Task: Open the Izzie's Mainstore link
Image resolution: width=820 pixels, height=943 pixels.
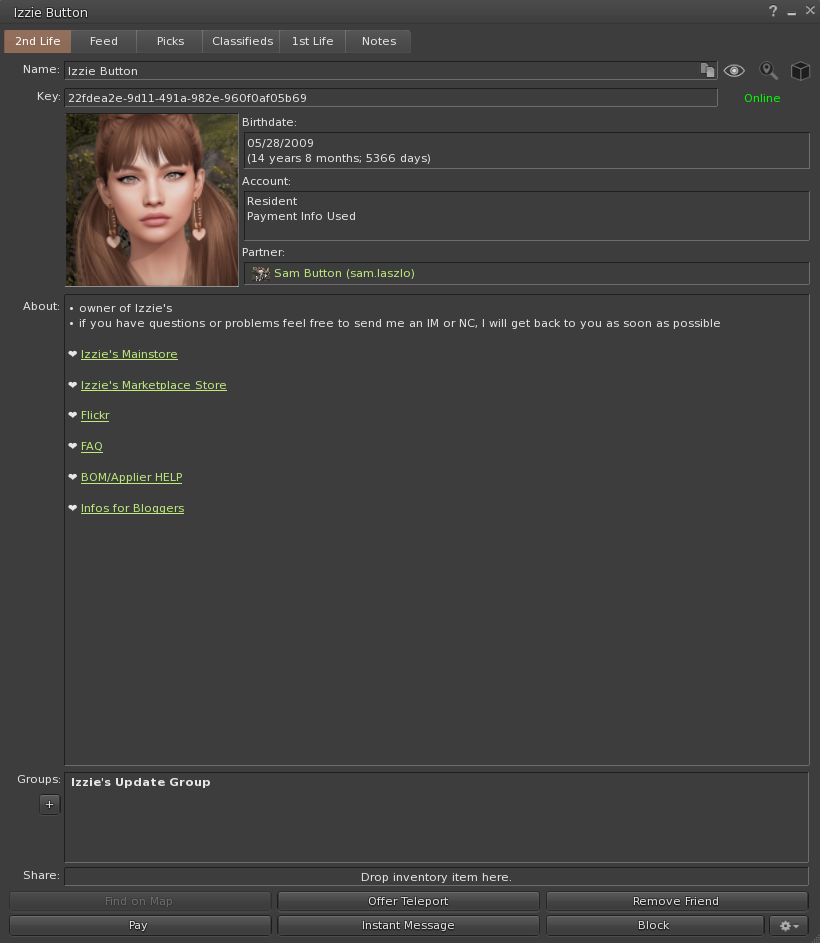Action: click(129, 354)
